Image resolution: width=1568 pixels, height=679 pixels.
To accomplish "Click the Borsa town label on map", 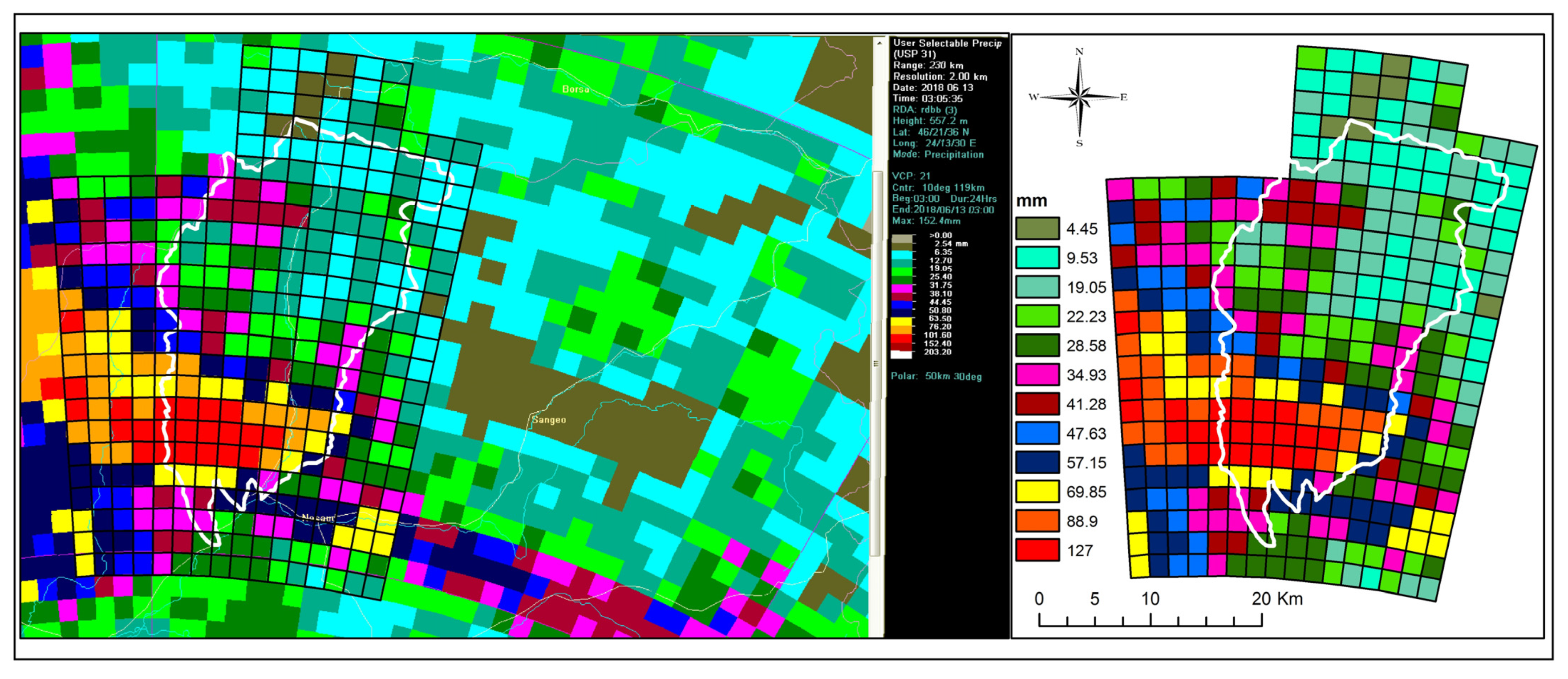I will [575, 89].
